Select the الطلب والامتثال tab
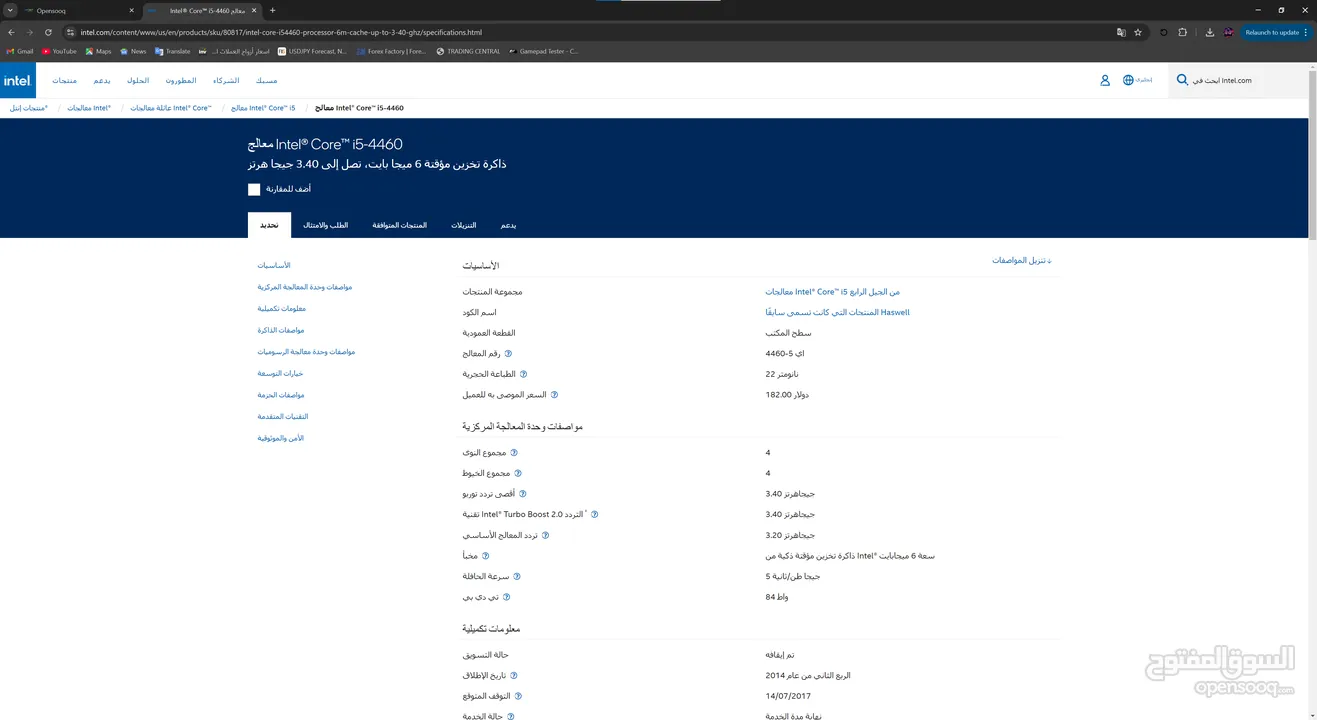This screenshot has height=720, width=1317. click(x=325, y=225)
